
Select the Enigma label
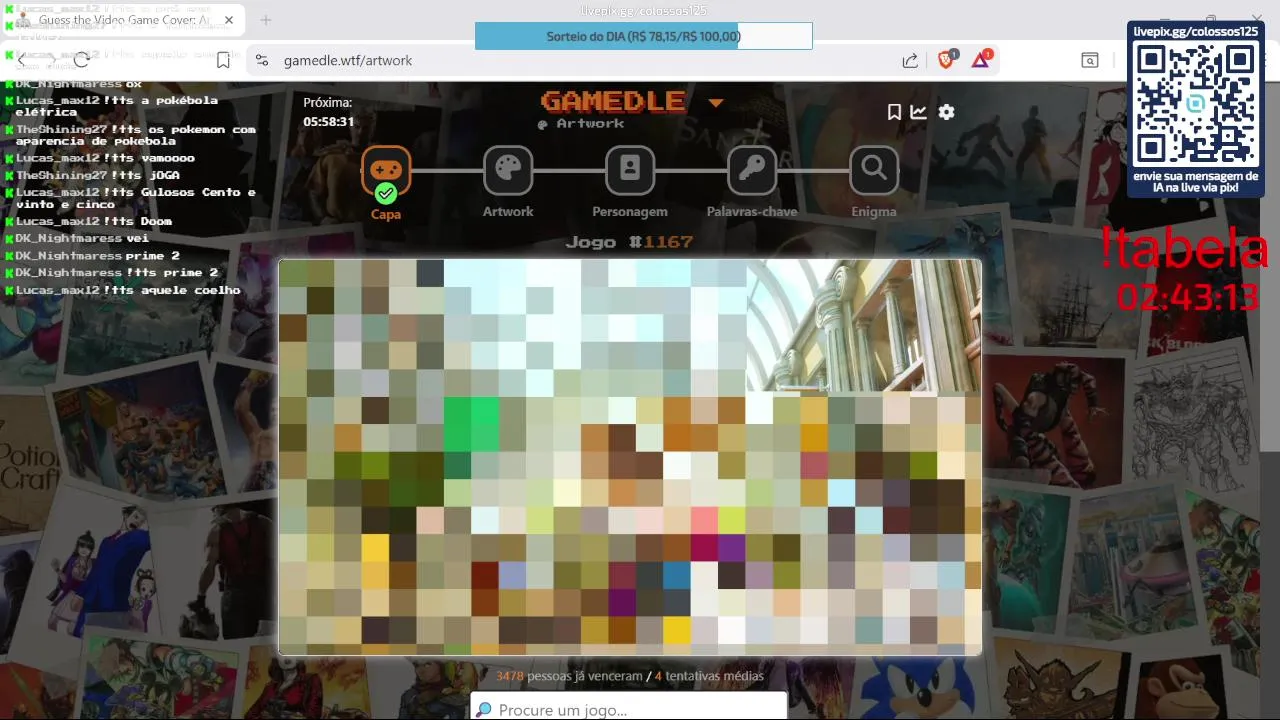point(874,211)
